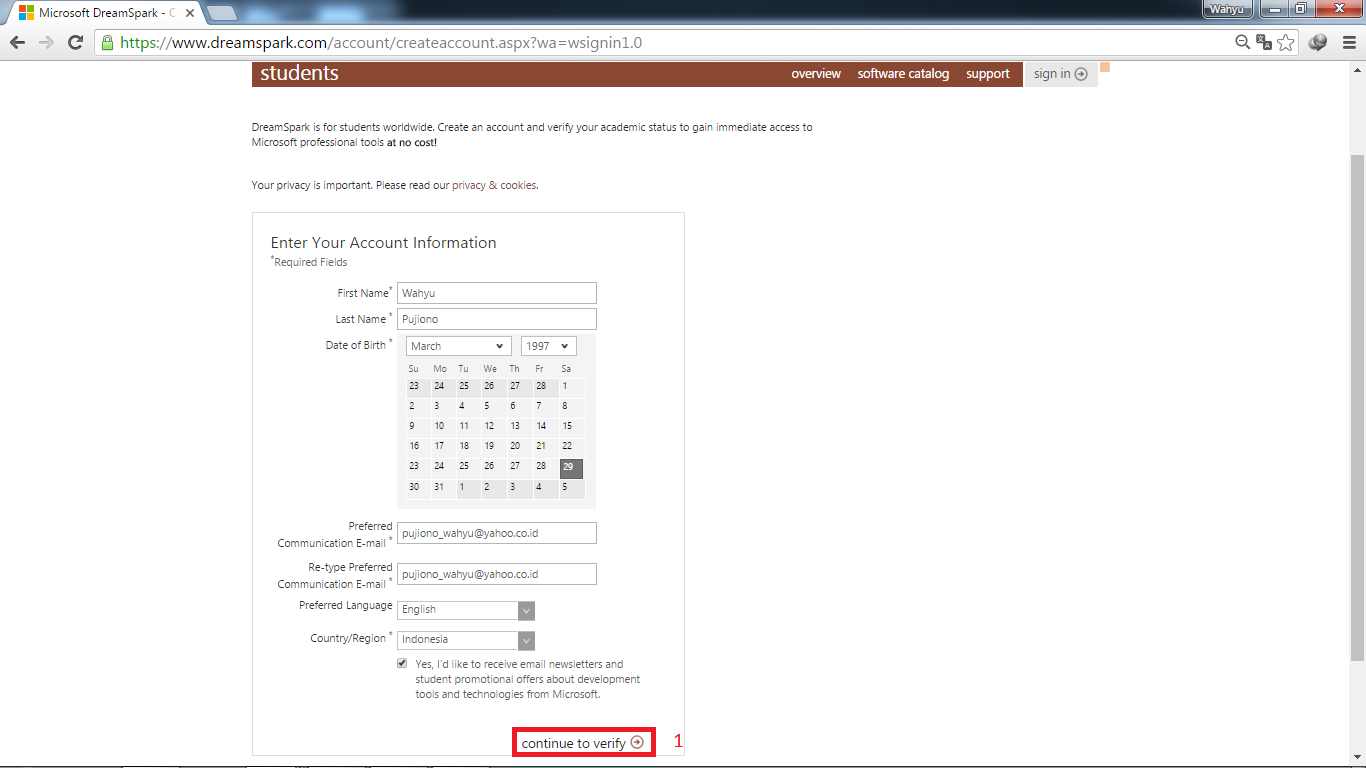Bookmark this page with the star
This screenshot has height=768, width=1366.
[x=1286, y=42]
